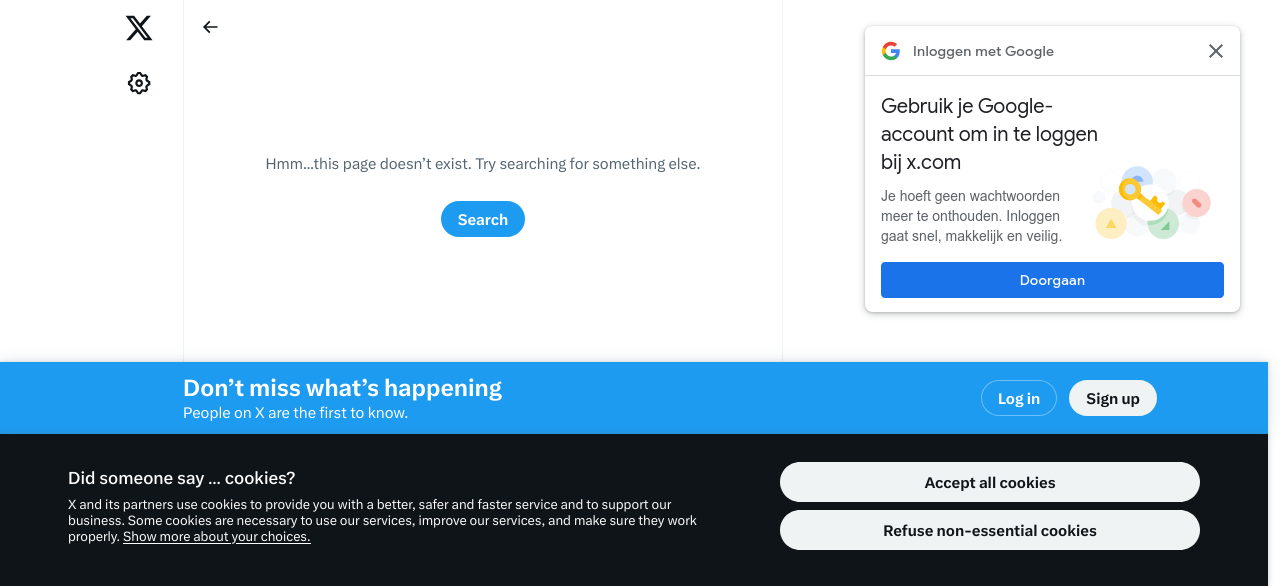
Task: Click the blue Search button
Action: pyautogui.click(x=483, y=219)
